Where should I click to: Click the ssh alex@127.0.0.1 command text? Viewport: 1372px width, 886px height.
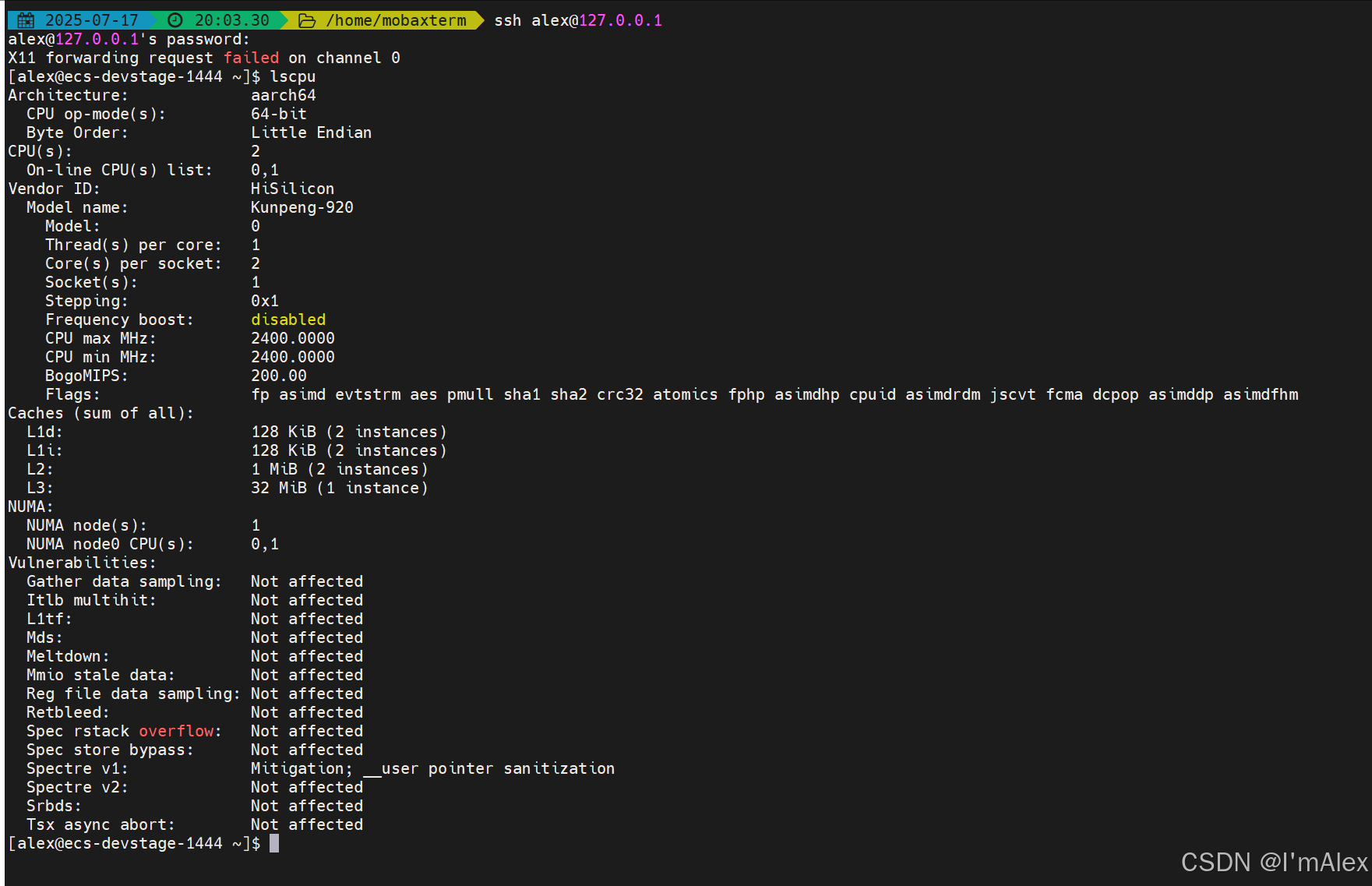[x=577, y=20]
